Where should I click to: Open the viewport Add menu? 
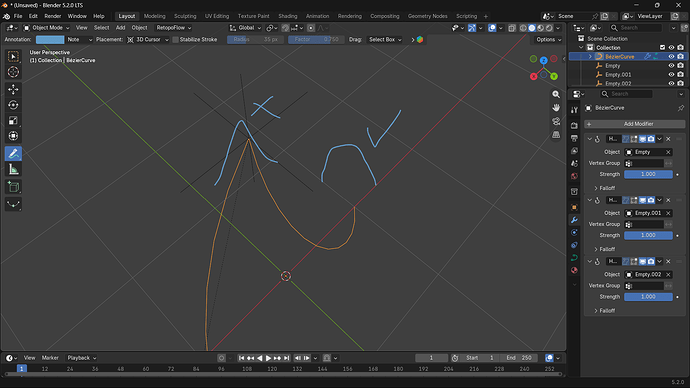(x=121, y=28)
